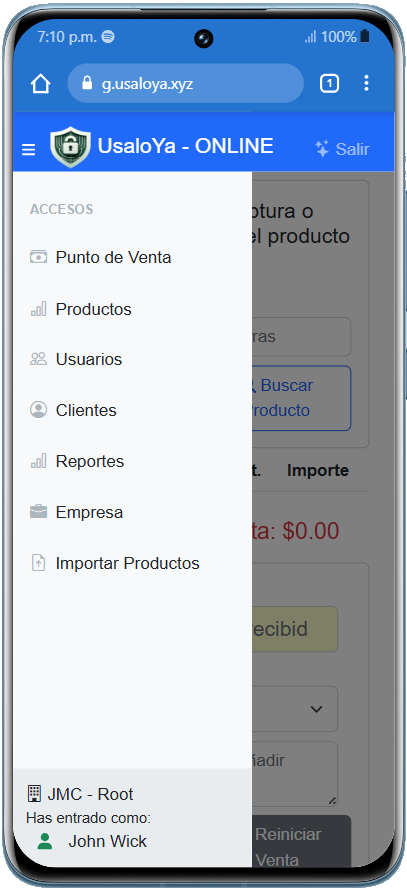
Task: Toggle the hamburger sidebar menu
Action: 28,150
